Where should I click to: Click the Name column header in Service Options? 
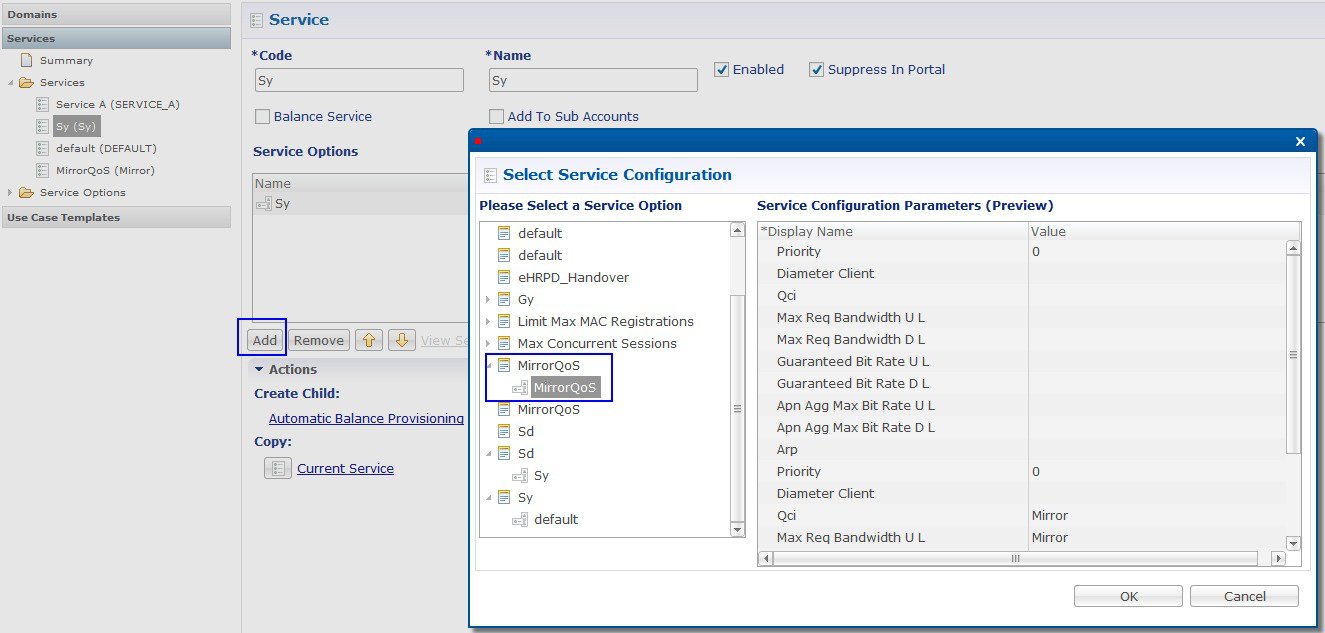tap(360, 183)
